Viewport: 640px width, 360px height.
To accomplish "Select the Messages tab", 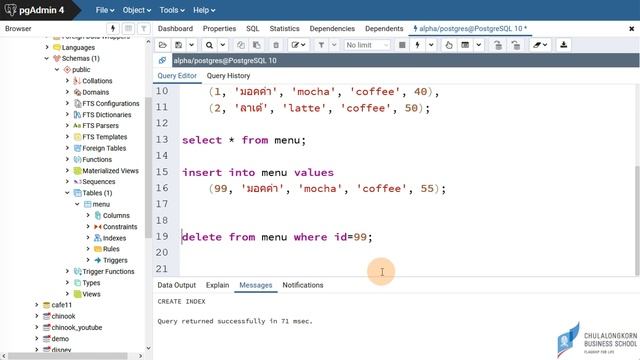I will (256, 285).
